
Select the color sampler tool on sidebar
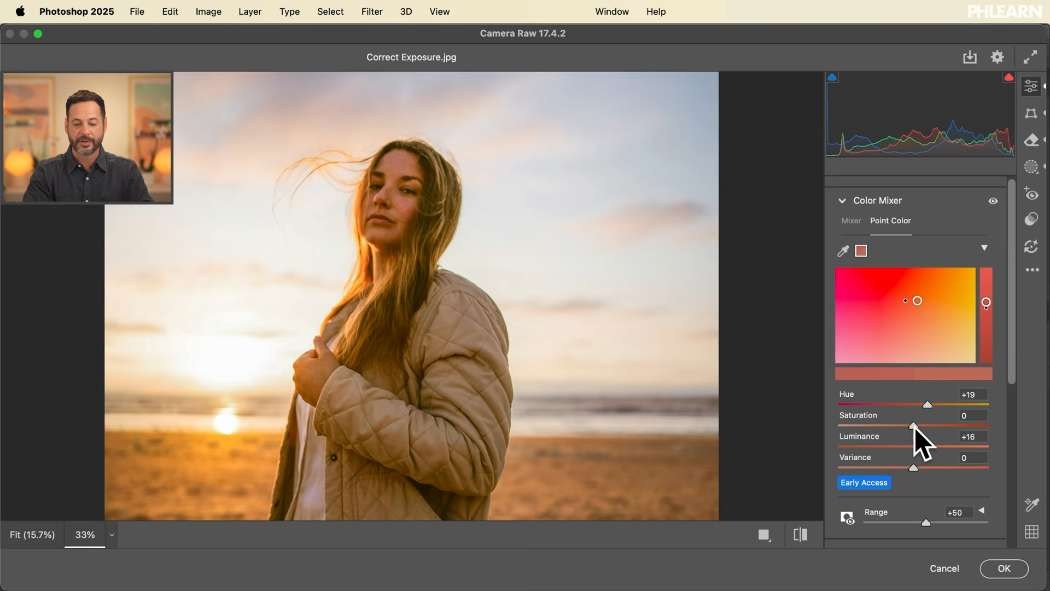point(1031,505)
